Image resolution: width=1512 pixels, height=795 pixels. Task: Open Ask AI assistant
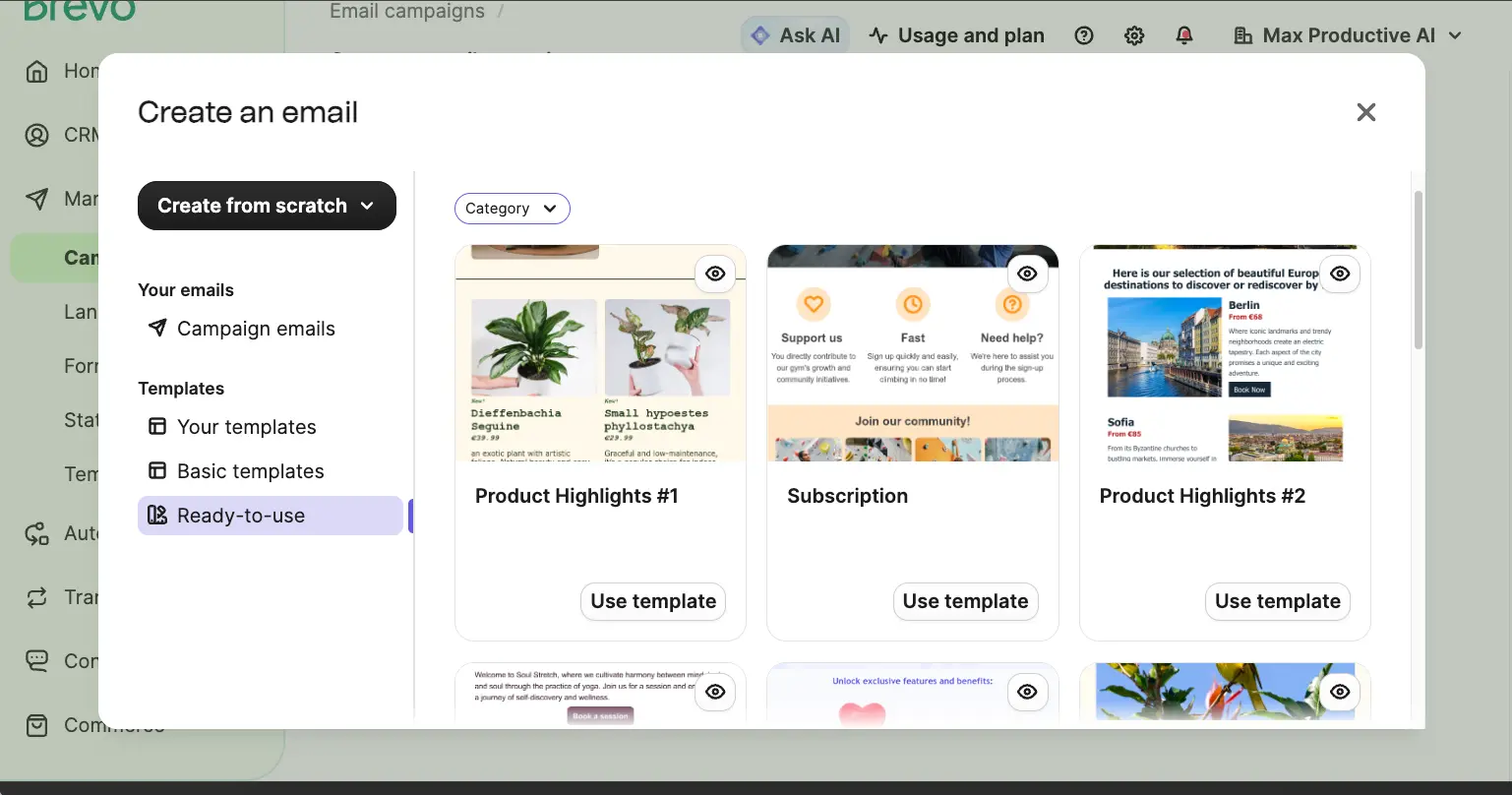point(794,34)
